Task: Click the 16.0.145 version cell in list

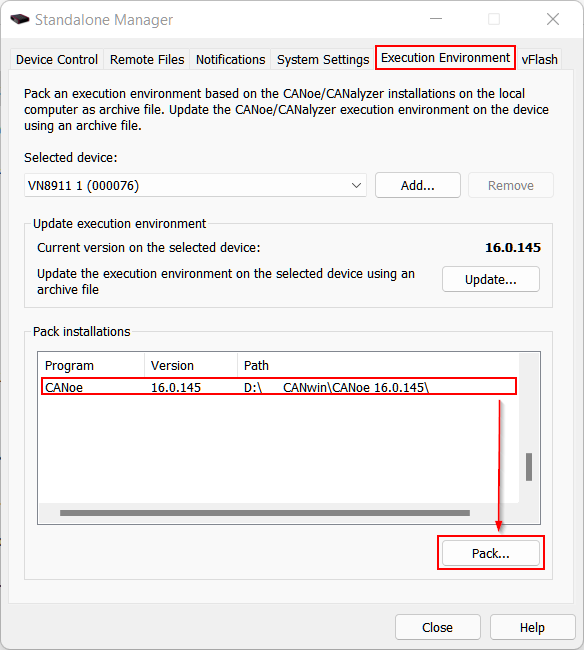Action: pyautogui.click(x=176, y=387)
